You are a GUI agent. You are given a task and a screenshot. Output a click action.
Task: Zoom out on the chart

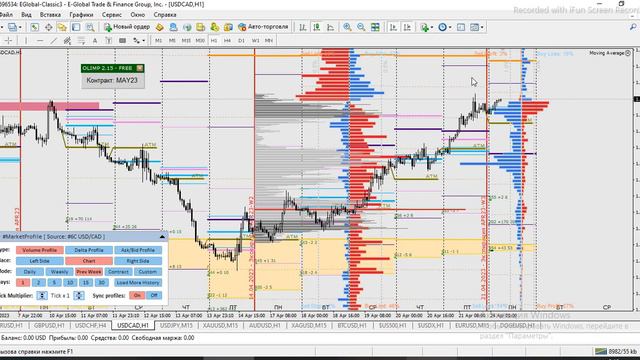point(361,27)
